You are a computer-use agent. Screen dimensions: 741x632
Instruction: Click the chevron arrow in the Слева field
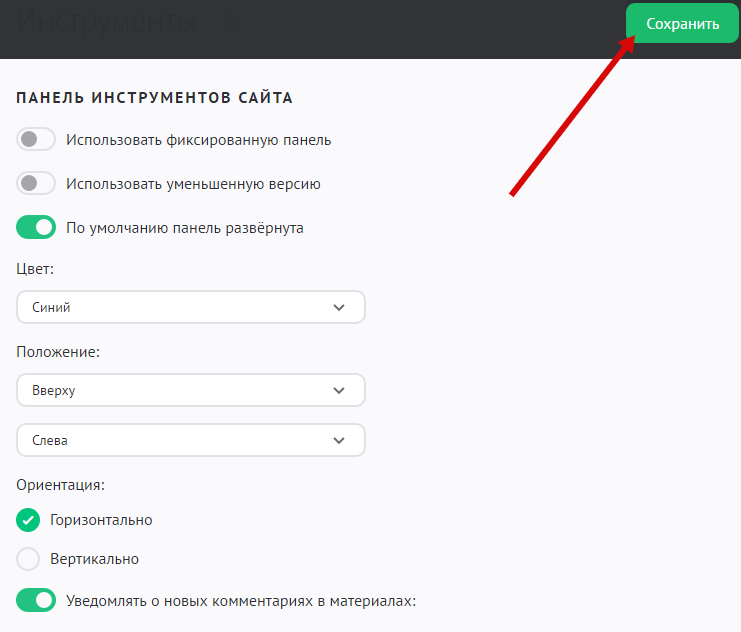pos(339,440)
